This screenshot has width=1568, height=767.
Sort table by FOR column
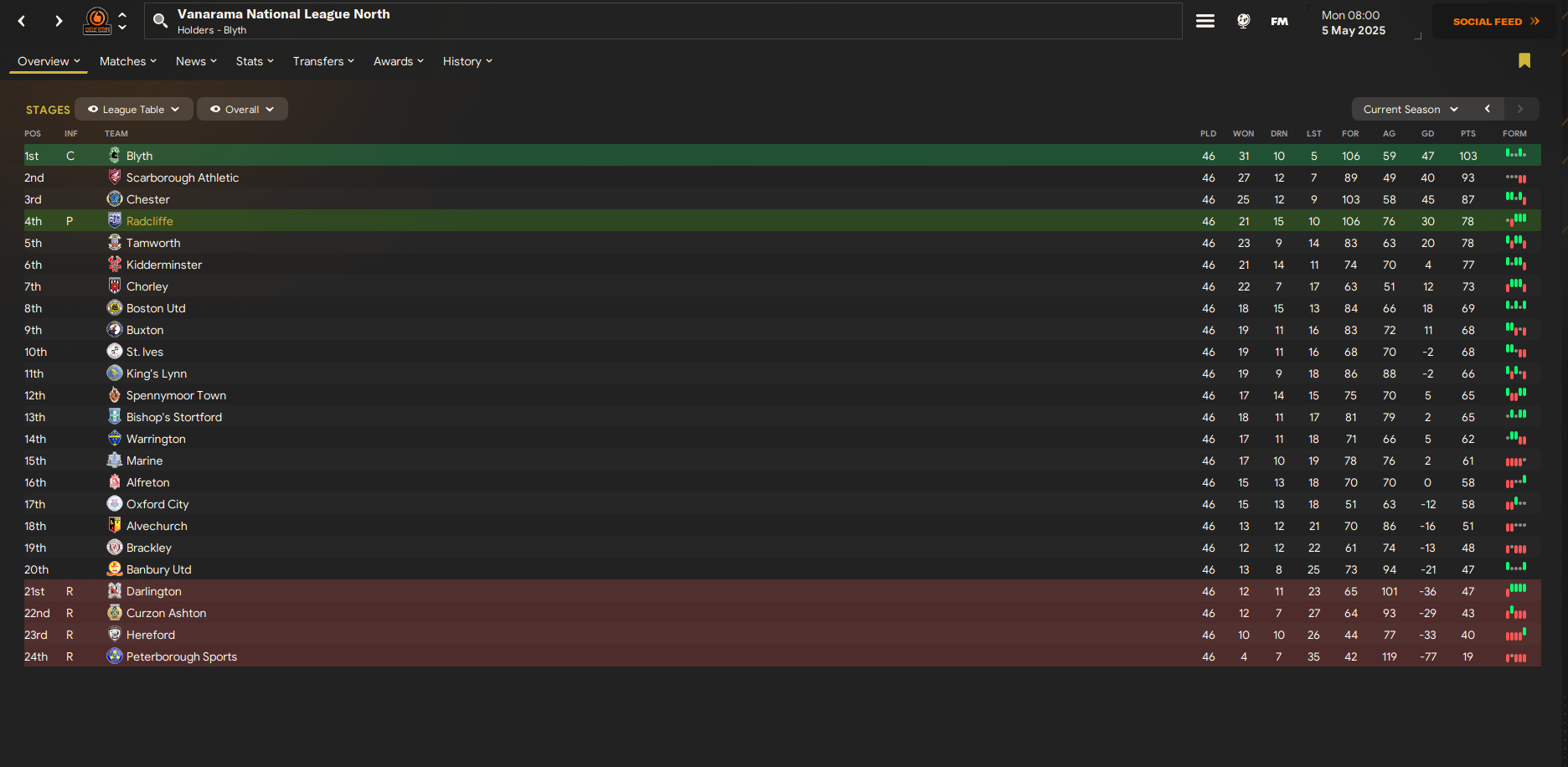point(1350,134)
